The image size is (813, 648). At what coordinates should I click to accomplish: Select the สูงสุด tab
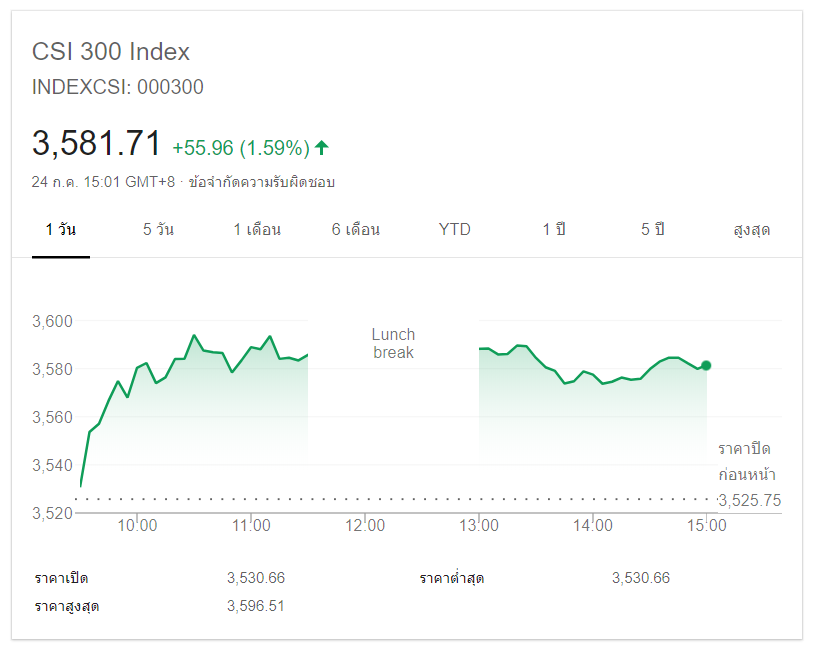(x=752, y=230)
